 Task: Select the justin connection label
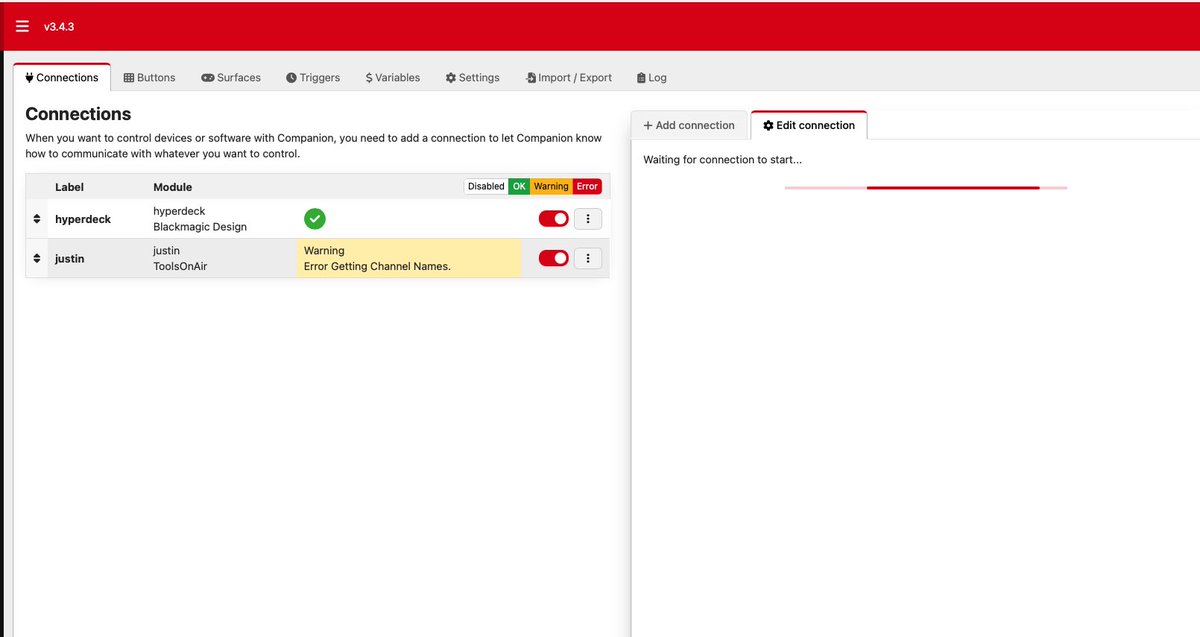click(x=70, y=259)
